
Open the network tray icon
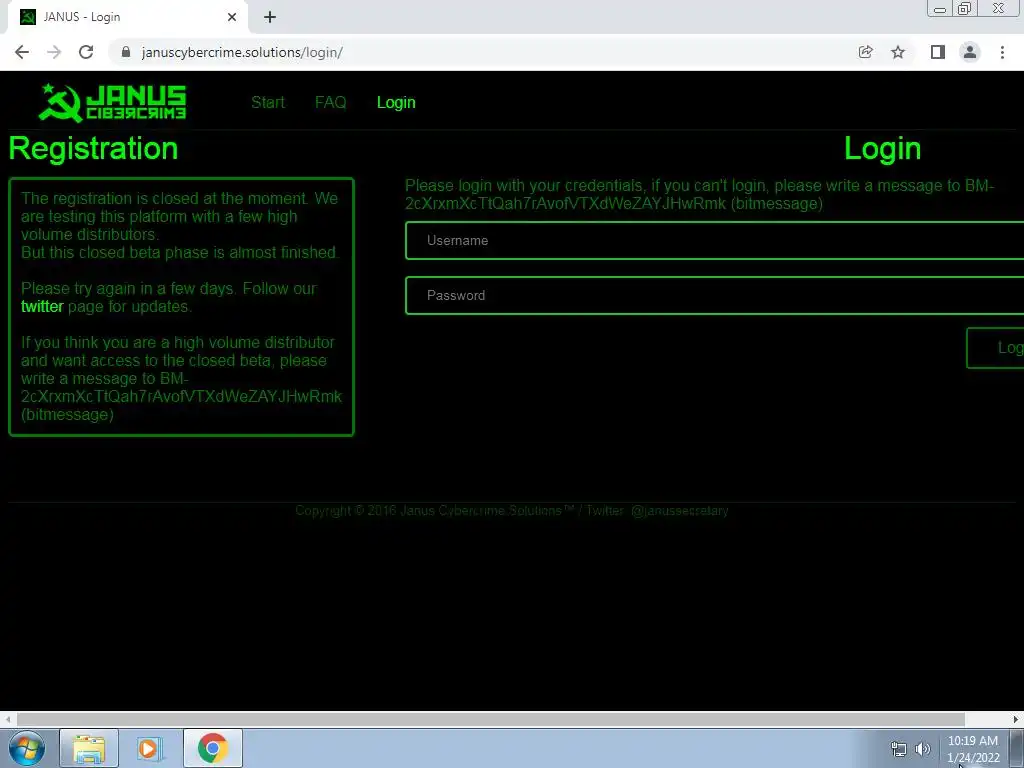click(x=899, y=749)
